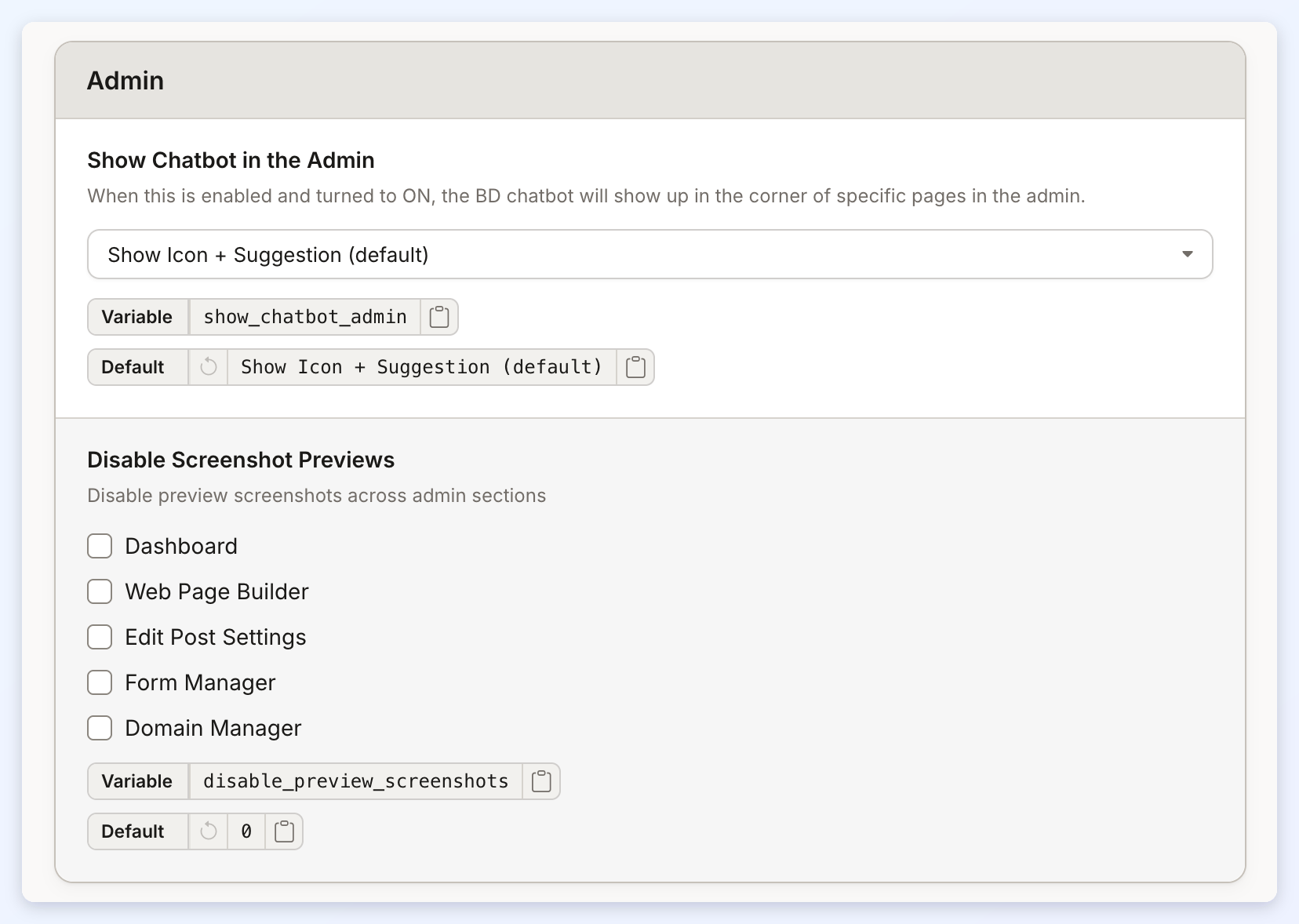Reset screenshot previews setting to default
The image size is (1299, 924).
point(208,831)
